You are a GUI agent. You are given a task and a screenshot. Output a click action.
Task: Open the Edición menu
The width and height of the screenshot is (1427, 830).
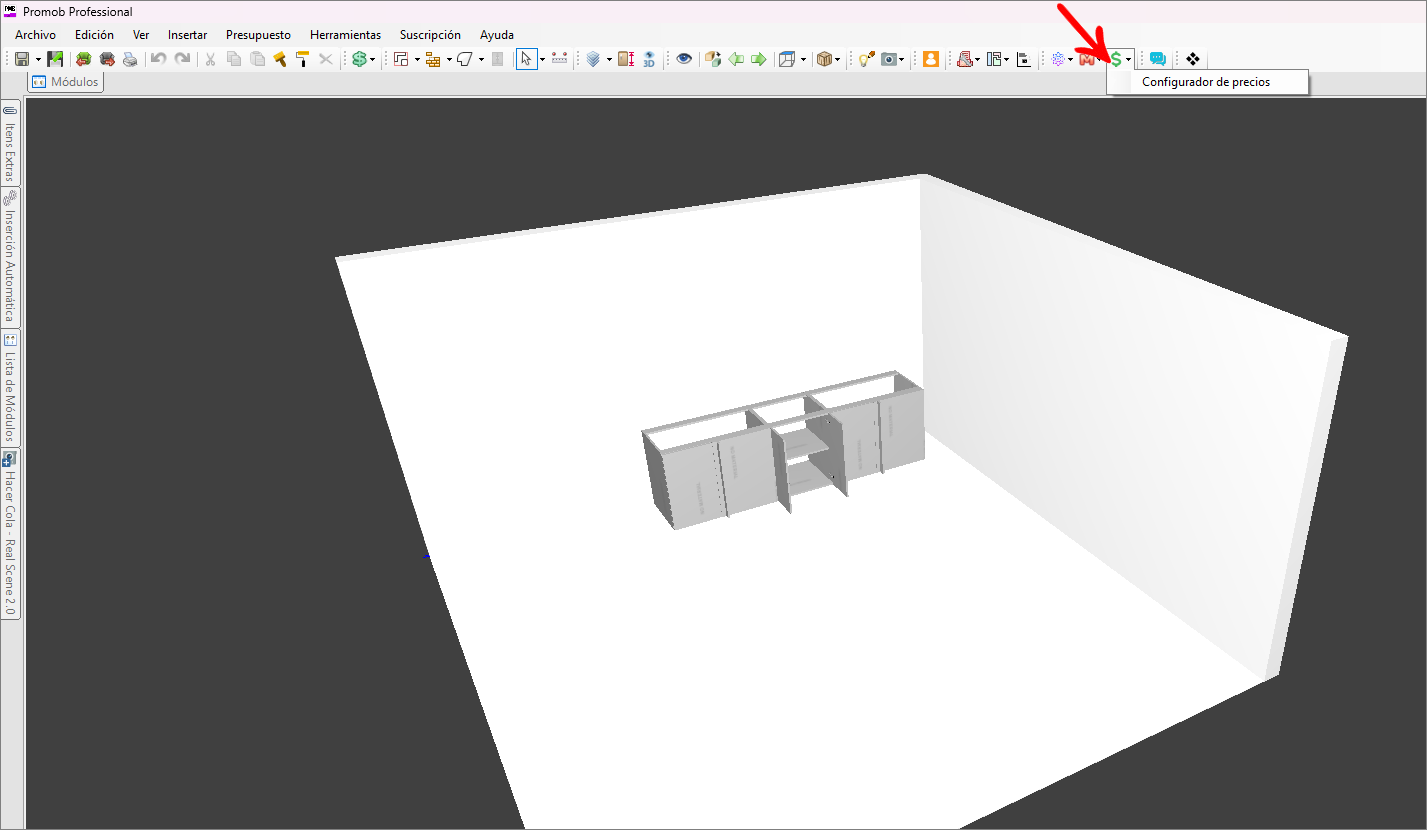click(94, 35)
